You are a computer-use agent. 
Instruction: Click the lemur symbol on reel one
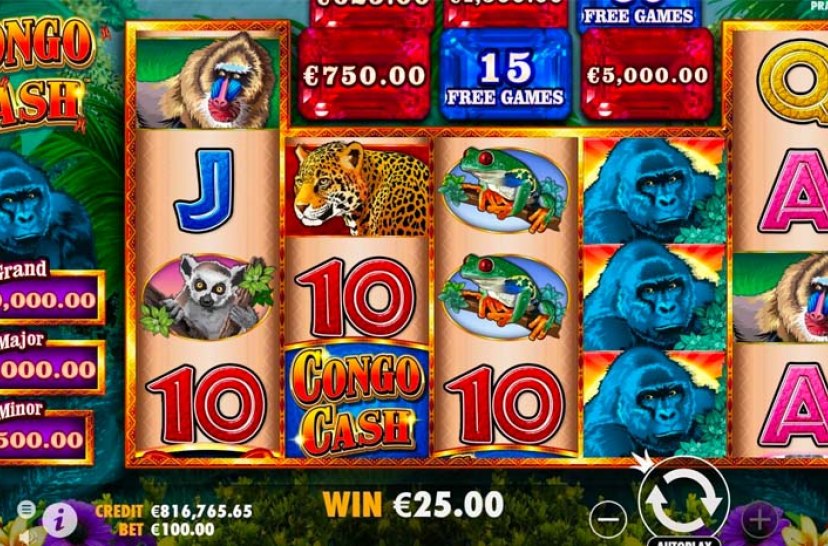(208, 297)
